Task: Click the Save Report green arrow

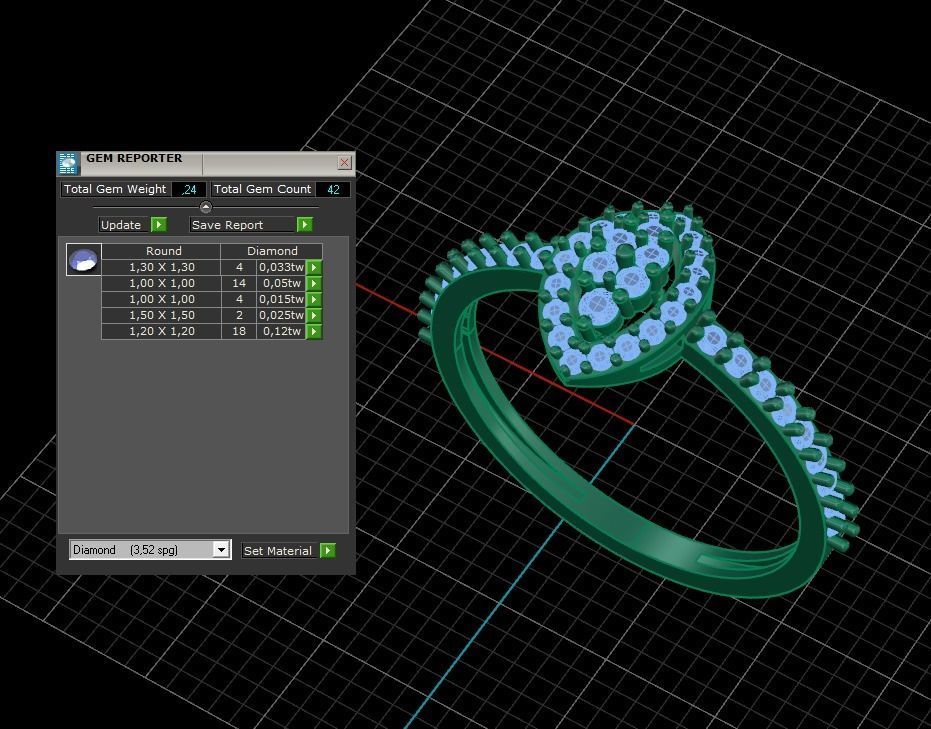Action: point(304,224)
